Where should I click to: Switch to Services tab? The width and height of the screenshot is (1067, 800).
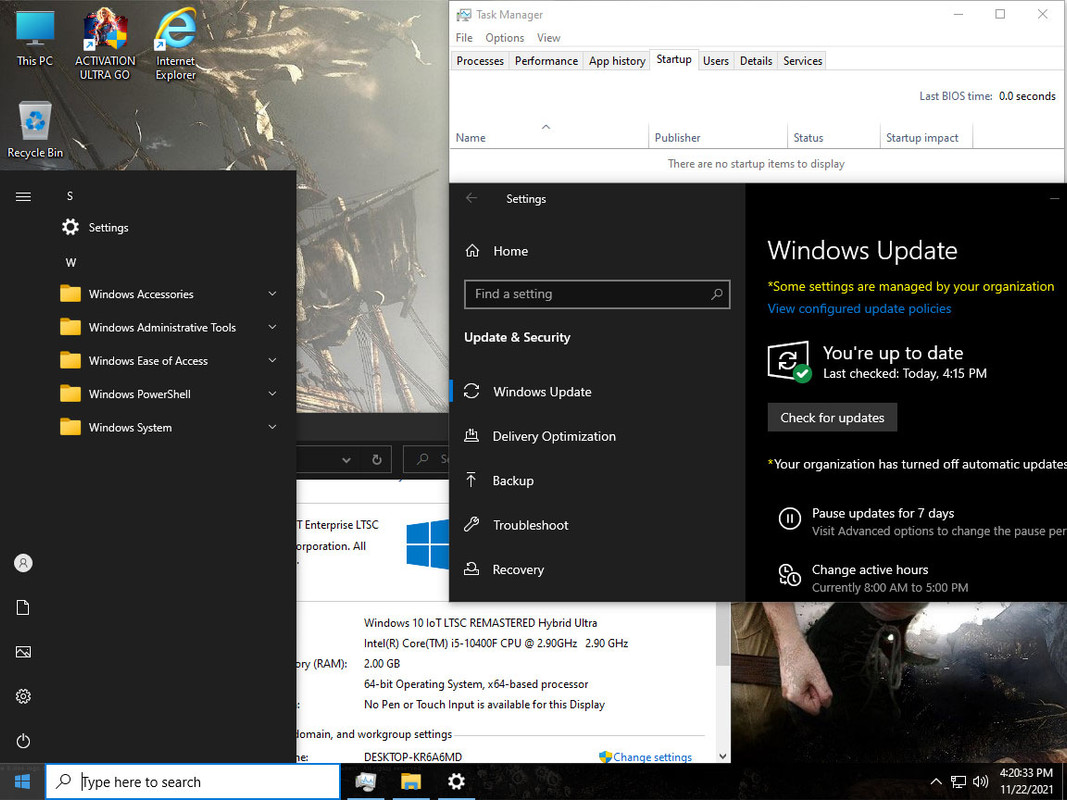click(x=802, y=61)
